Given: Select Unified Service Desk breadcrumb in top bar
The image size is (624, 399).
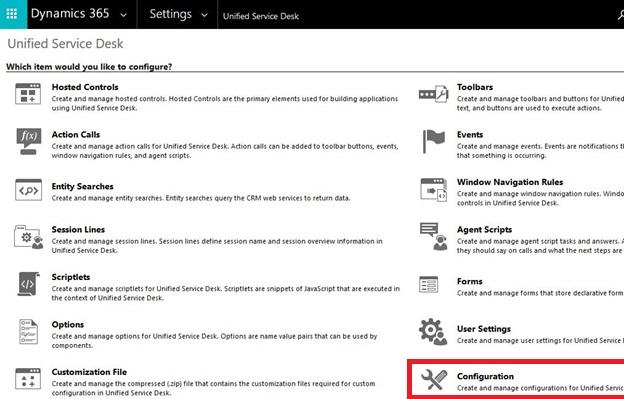Looking at the screenshot, I should [x=261, y=16].
